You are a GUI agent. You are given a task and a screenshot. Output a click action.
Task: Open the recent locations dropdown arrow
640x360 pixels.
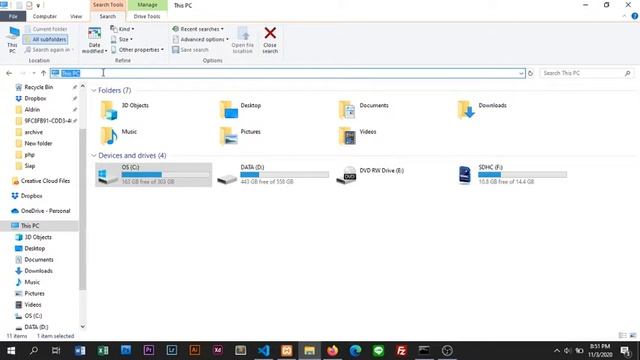[x=33, y=73]
